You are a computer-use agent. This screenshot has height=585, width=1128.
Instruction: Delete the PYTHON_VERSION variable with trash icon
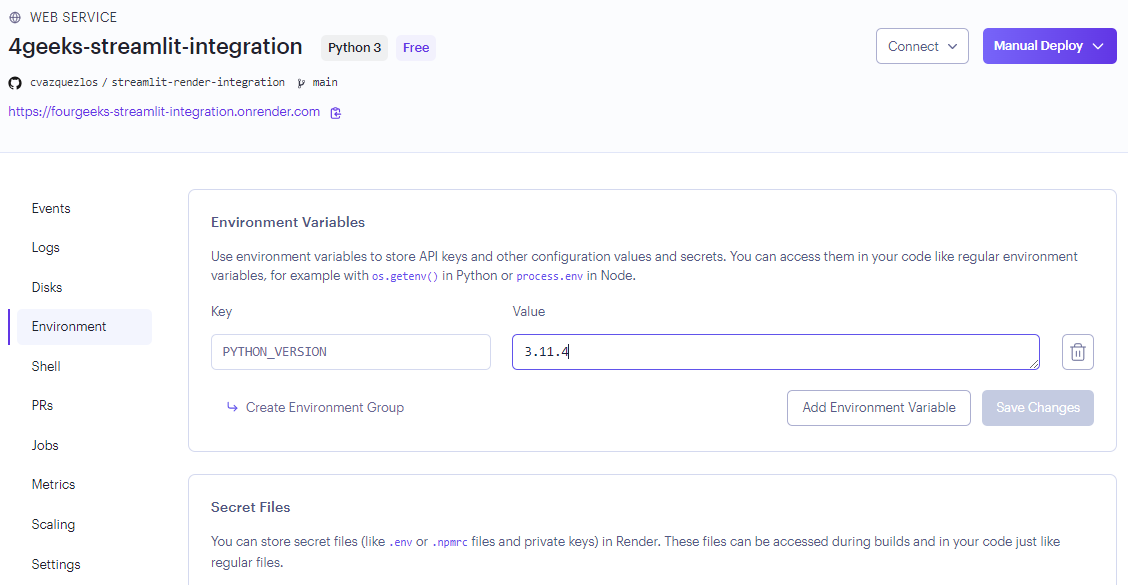coord(1078,352)
